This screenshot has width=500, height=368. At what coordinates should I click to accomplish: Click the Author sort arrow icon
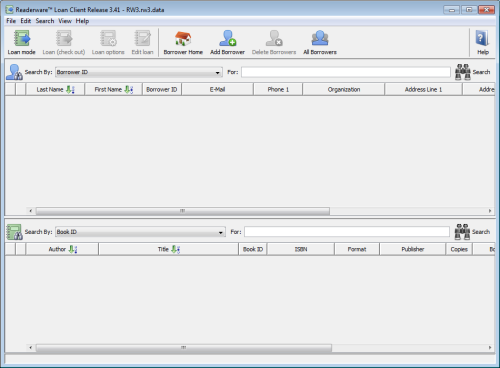(73, 249)
